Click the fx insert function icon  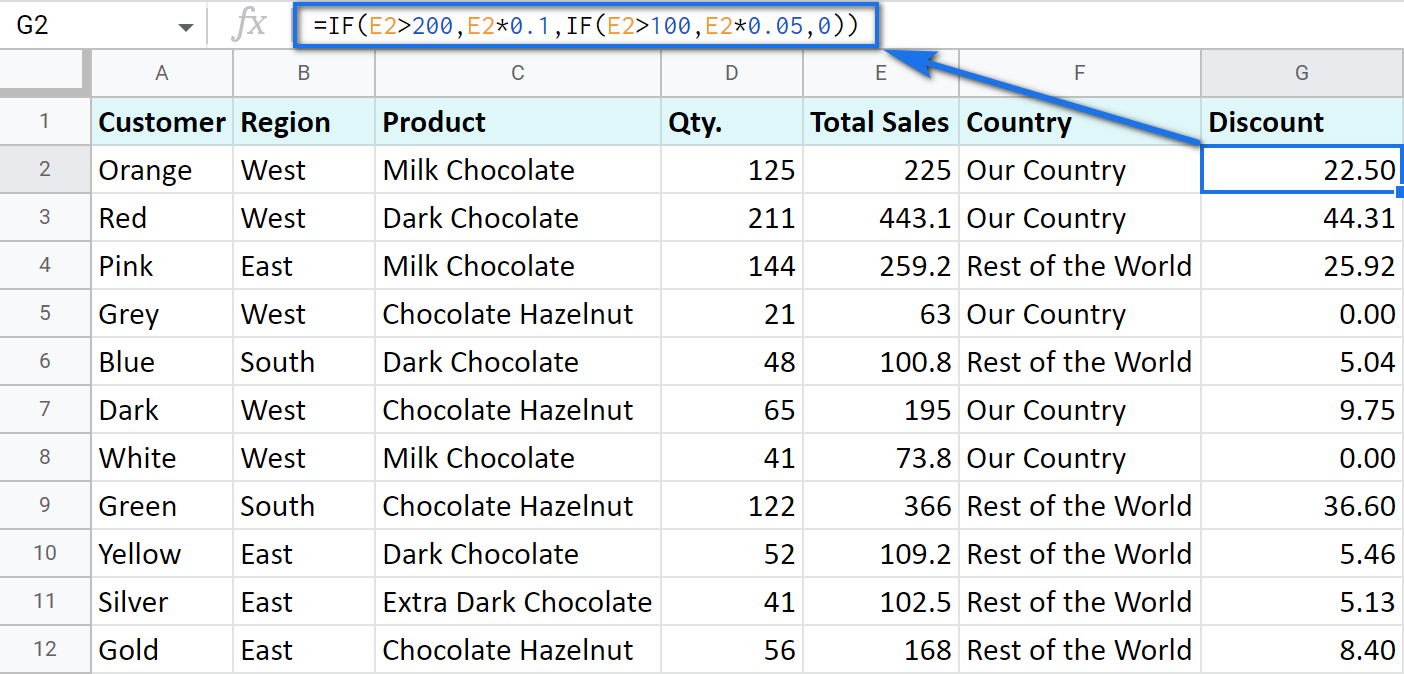tap(250, 25)
